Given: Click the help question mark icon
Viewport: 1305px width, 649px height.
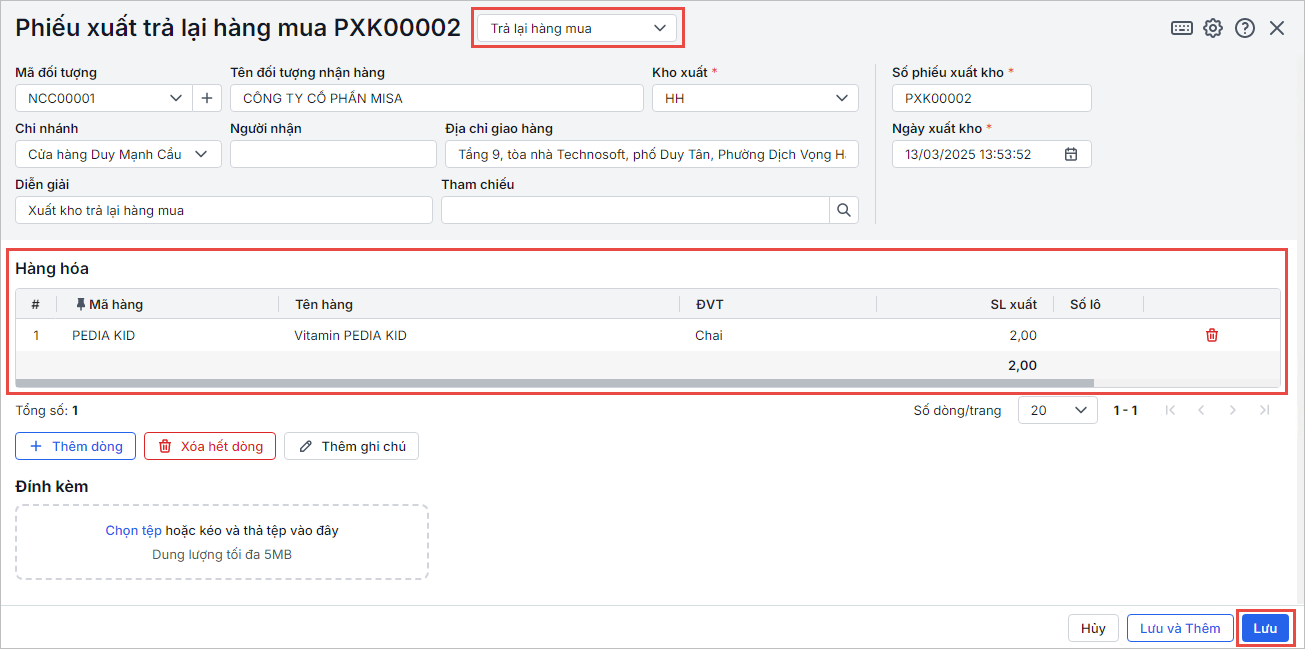Looking at the screenshot, I should tap(1245, 28).
